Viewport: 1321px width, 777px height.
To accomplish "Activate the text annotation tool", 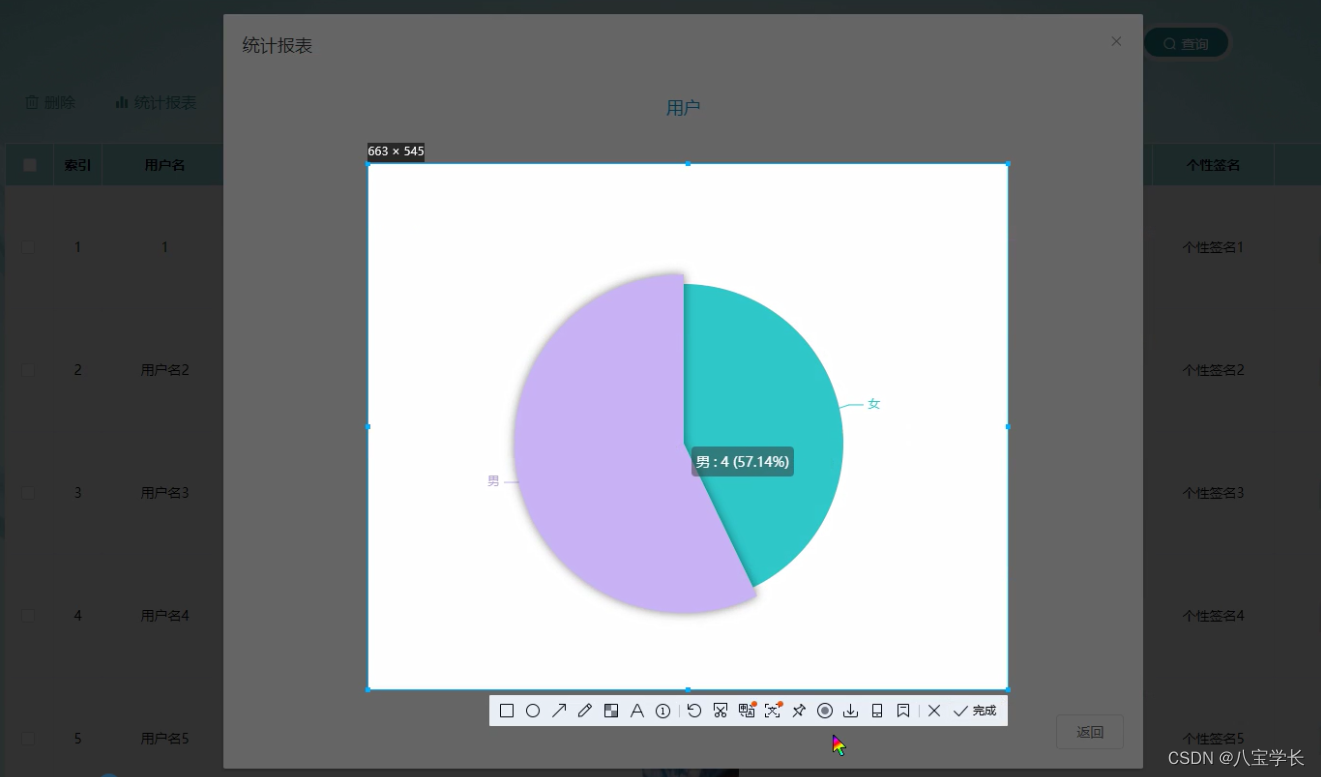I will [637, 710].
